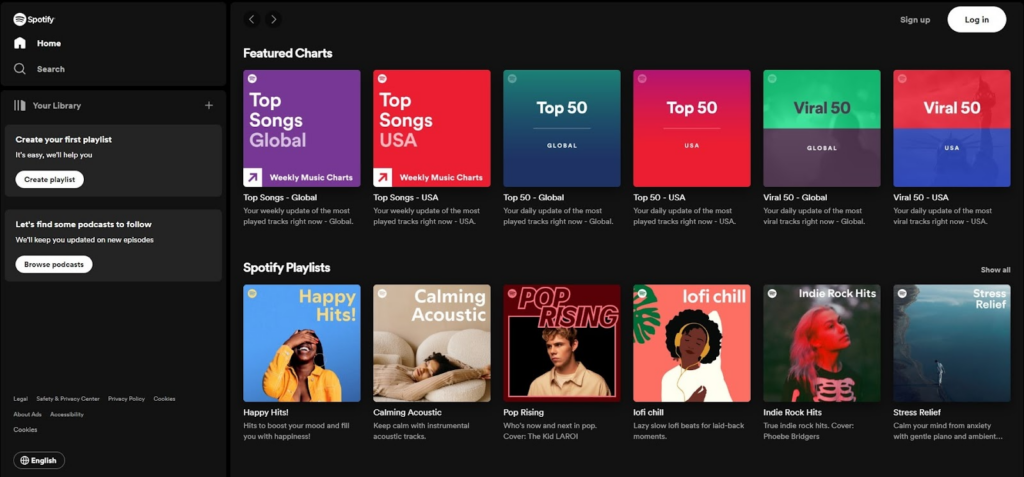Open the Safety & Privacy Center link

pos(68,399)
